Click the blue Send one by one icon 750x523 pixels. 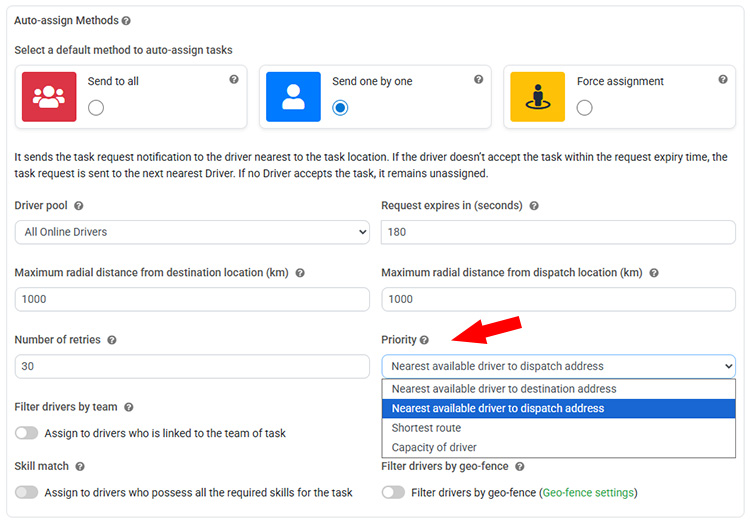293,97
